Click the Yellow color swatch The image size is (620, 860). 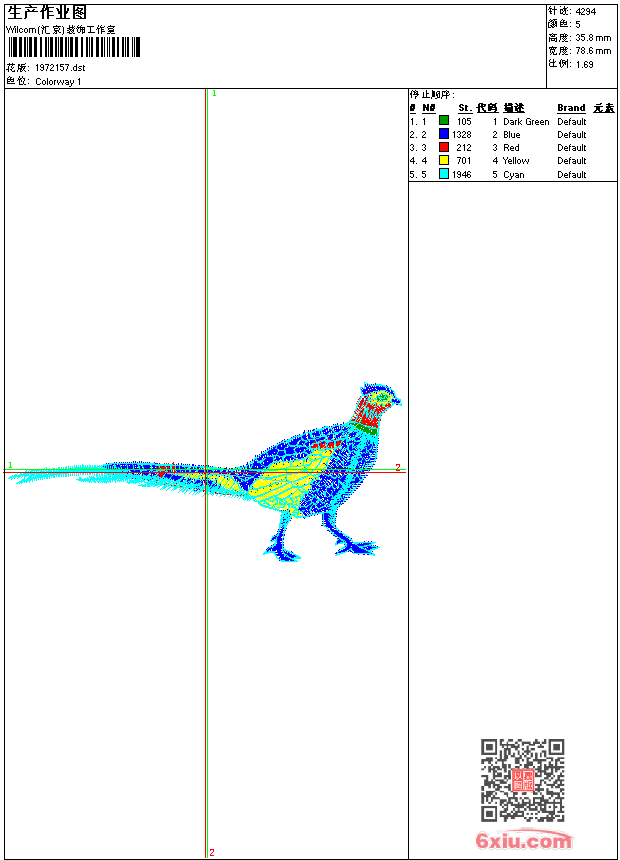pyautogui.click(x=444, y=160)
